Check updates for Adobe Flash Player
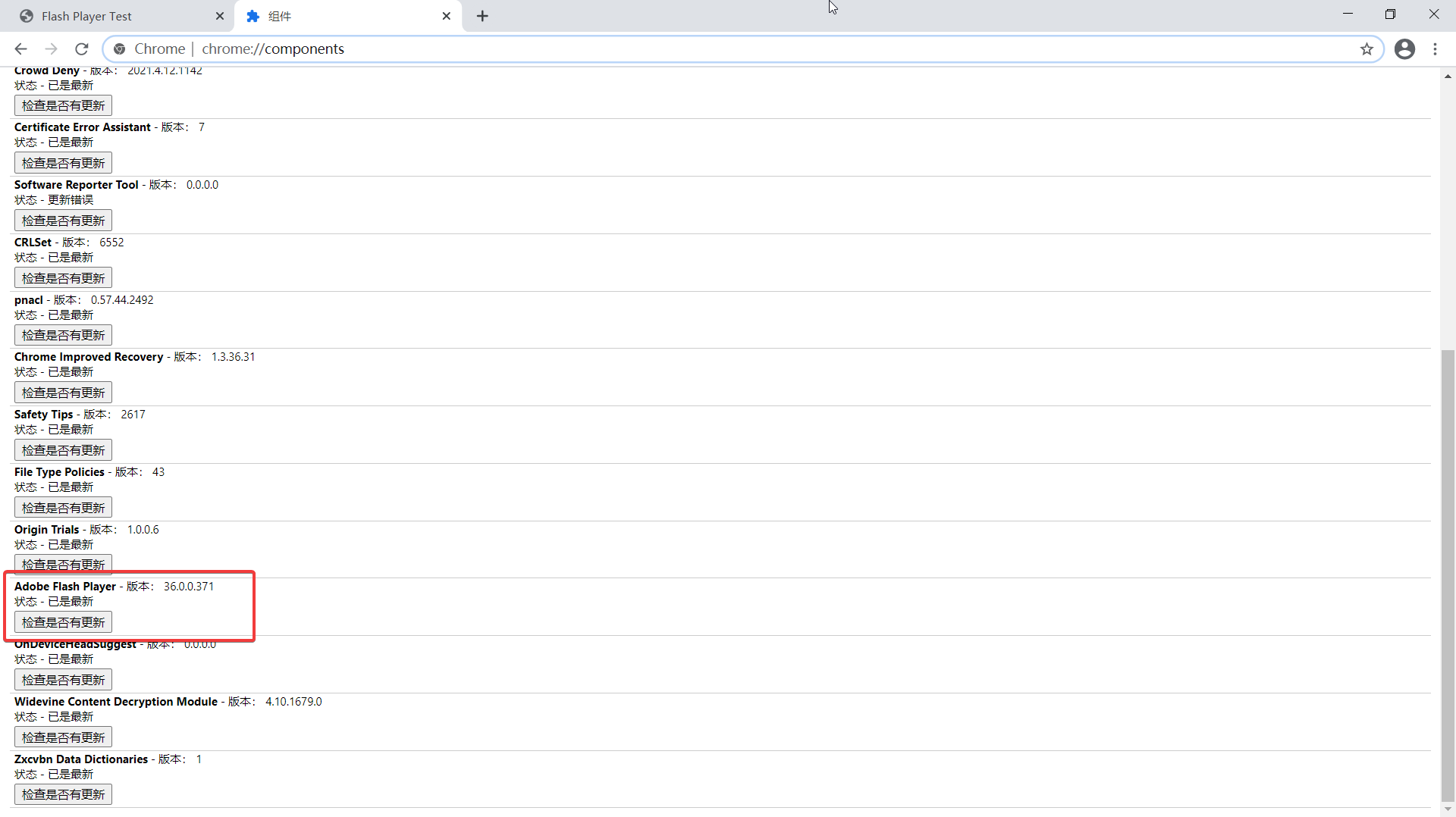The width and height of the screenshot is (1456, 817). pos(63,622)
